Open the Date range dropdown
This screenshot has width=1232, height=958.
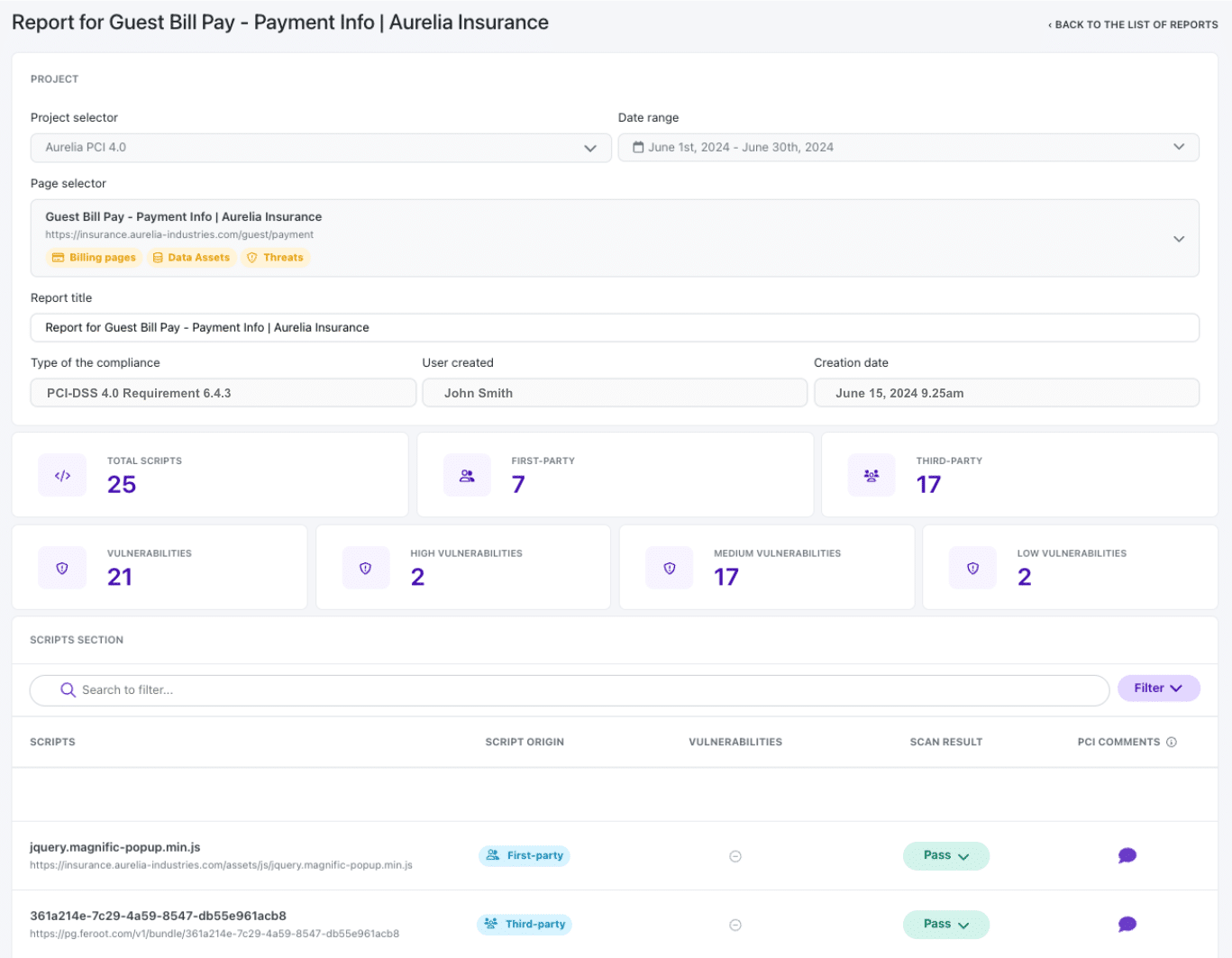coord(908,148)
